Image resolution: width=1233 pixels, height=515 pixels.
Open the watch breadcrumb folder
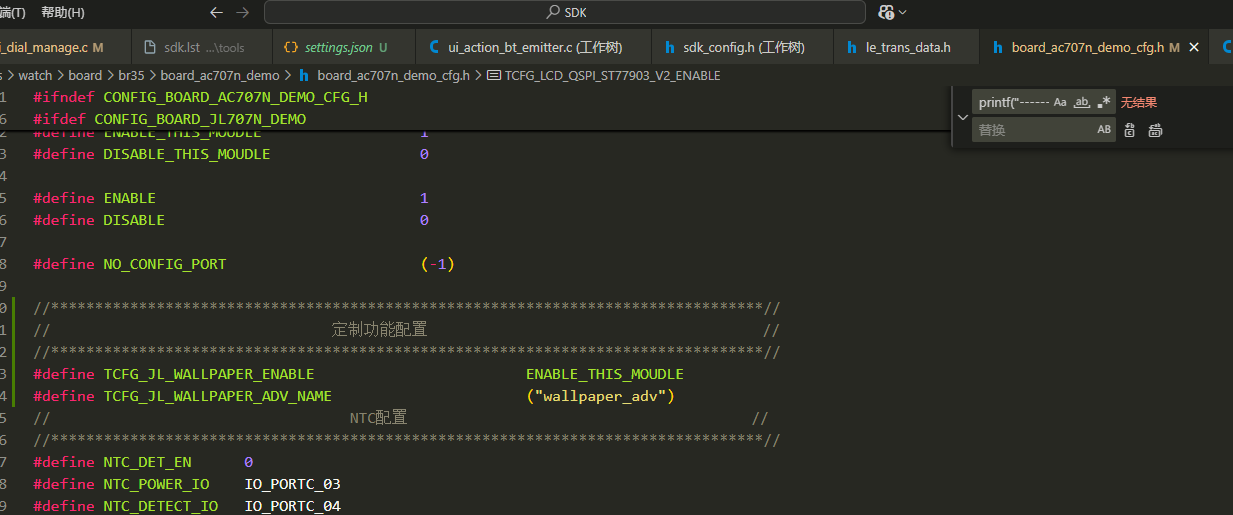(x=36, y=75)
